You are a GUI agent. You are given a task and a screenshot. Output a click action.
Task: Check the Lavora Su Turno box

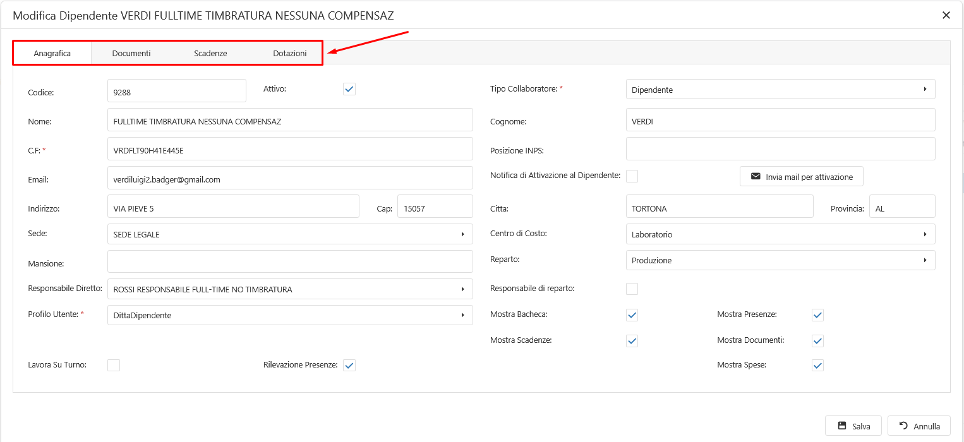[113, 365]
